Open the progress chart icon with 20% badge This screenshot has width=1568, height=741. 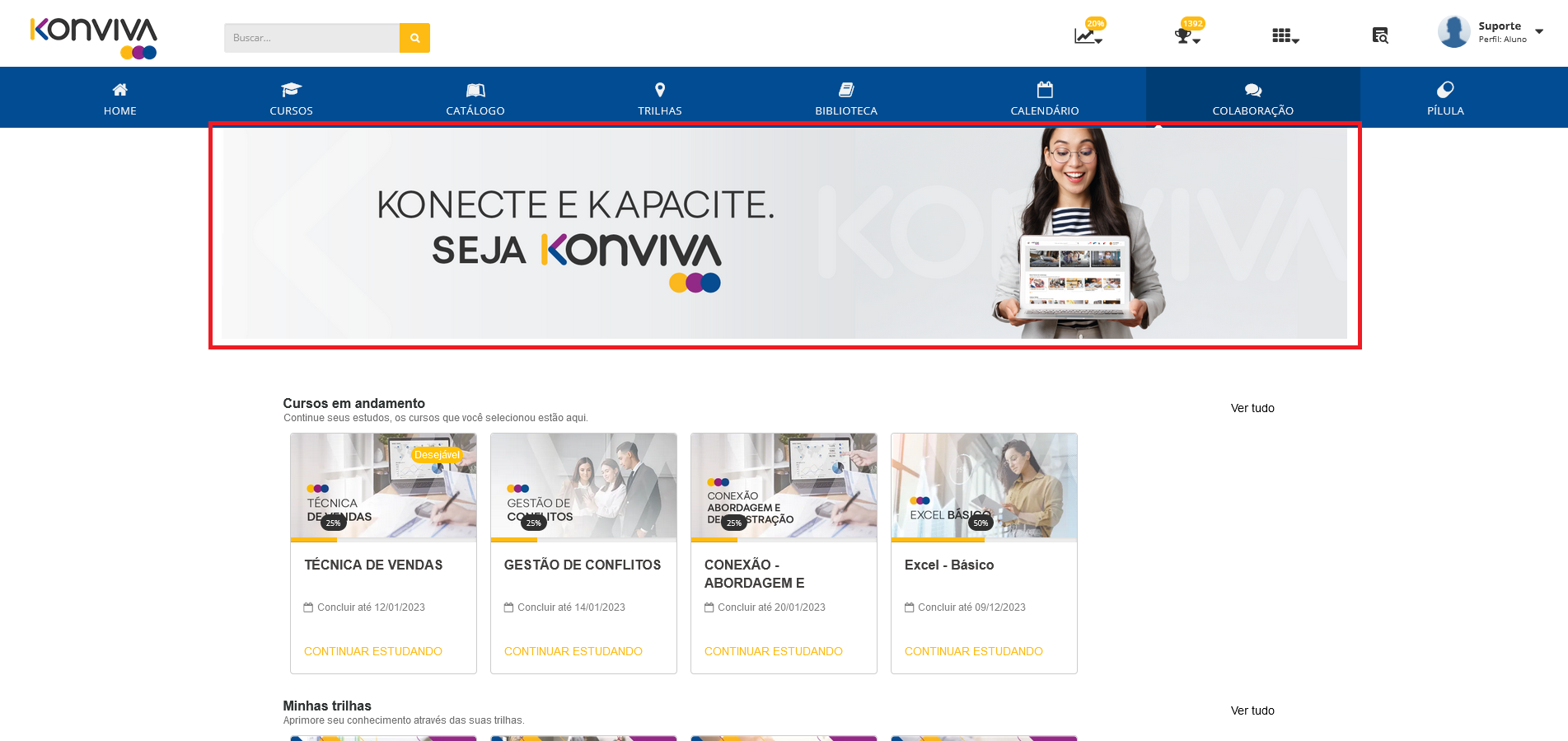(1088, 35)
